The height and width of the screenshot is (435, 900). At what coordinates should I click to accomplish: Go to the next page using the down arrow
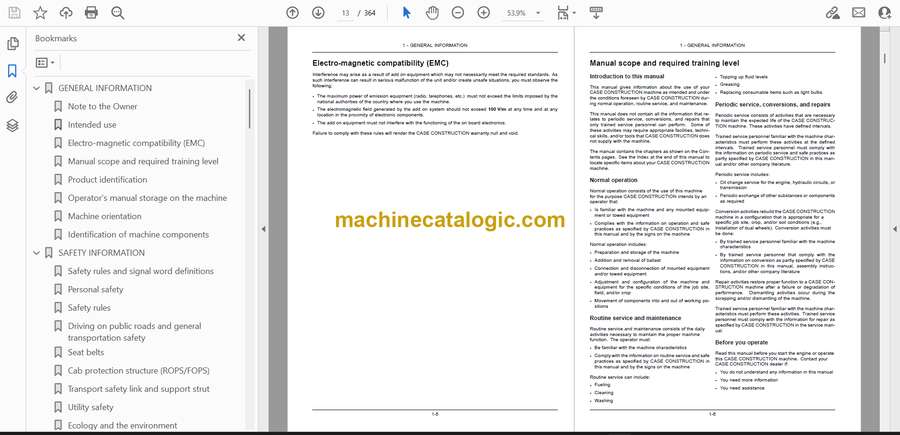tap(318, 13)
